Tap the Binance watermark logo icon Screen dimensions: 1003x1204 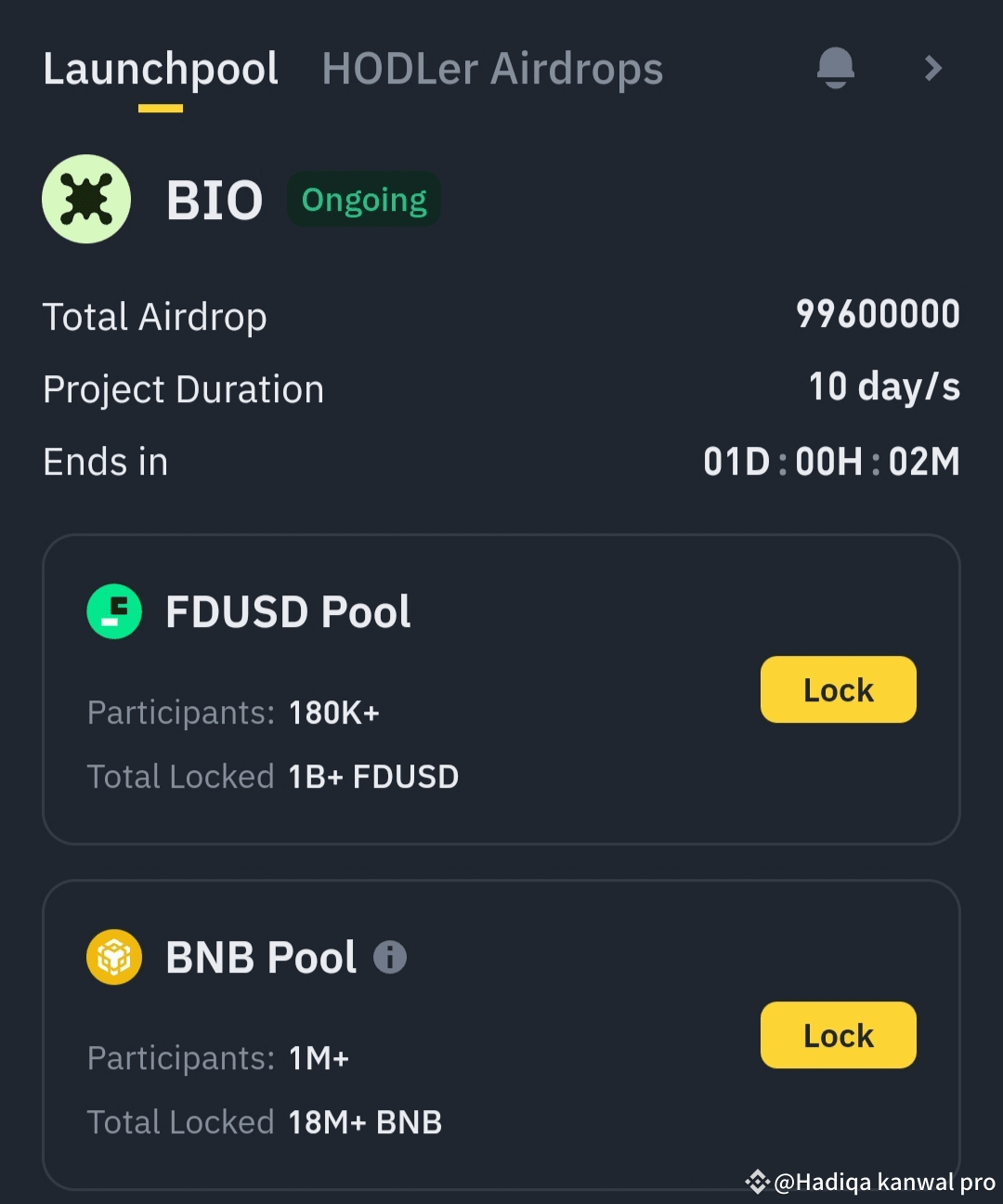[x=758, y=1182]
